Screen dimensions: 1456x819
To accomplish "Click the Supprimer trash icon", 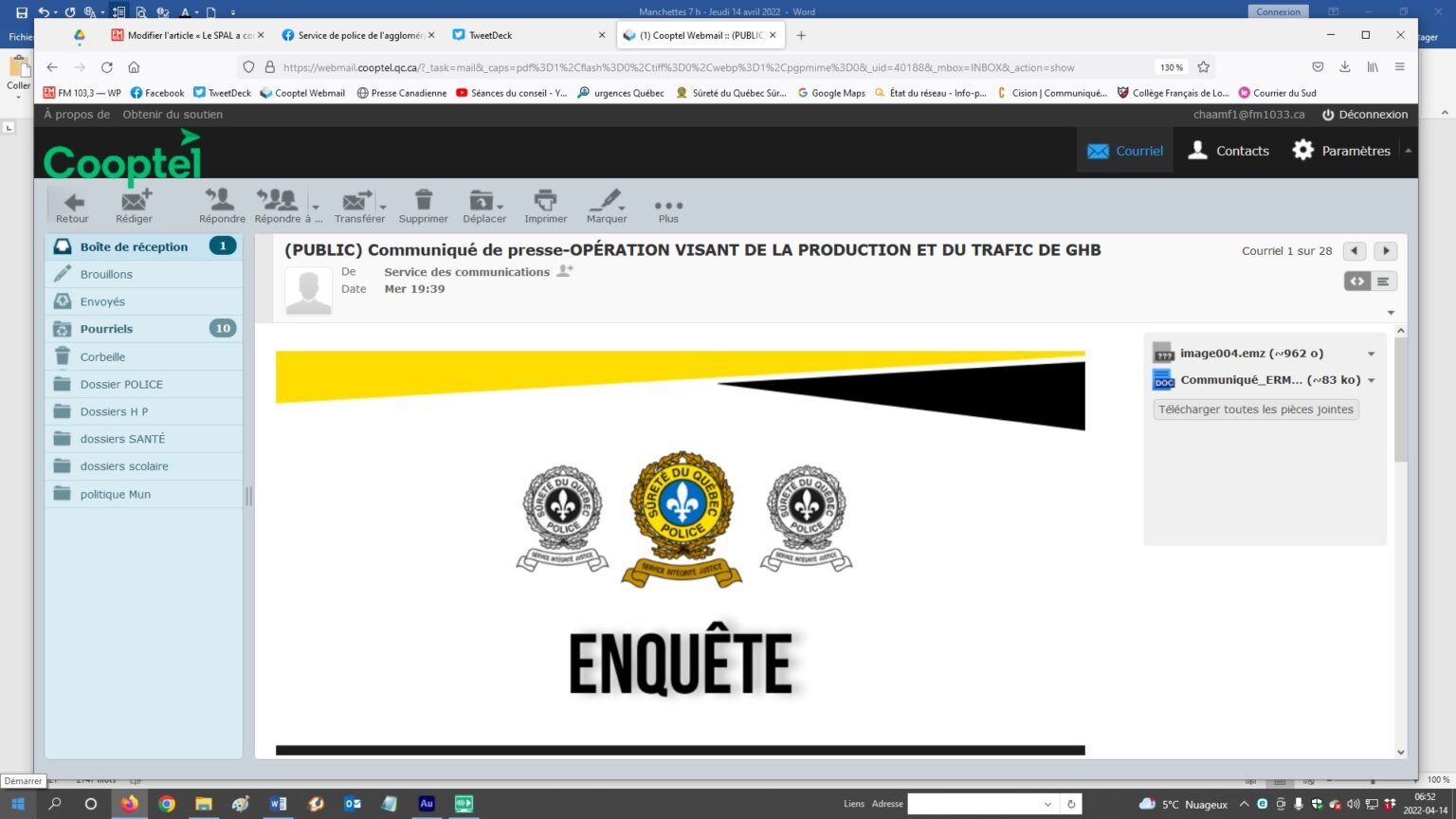I will pyautogui.click(x=423, y=201).
